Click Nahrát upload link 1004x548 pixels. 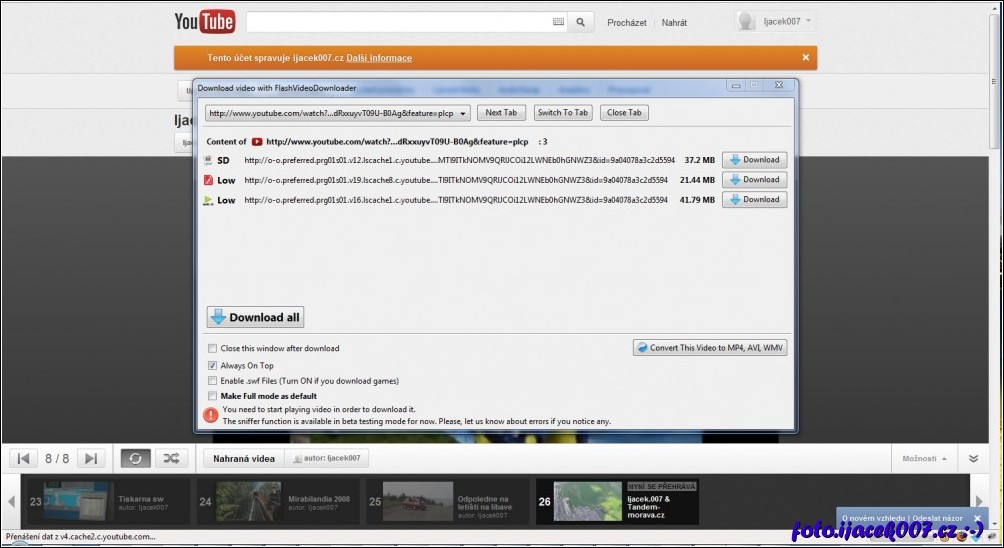(674, 22)
